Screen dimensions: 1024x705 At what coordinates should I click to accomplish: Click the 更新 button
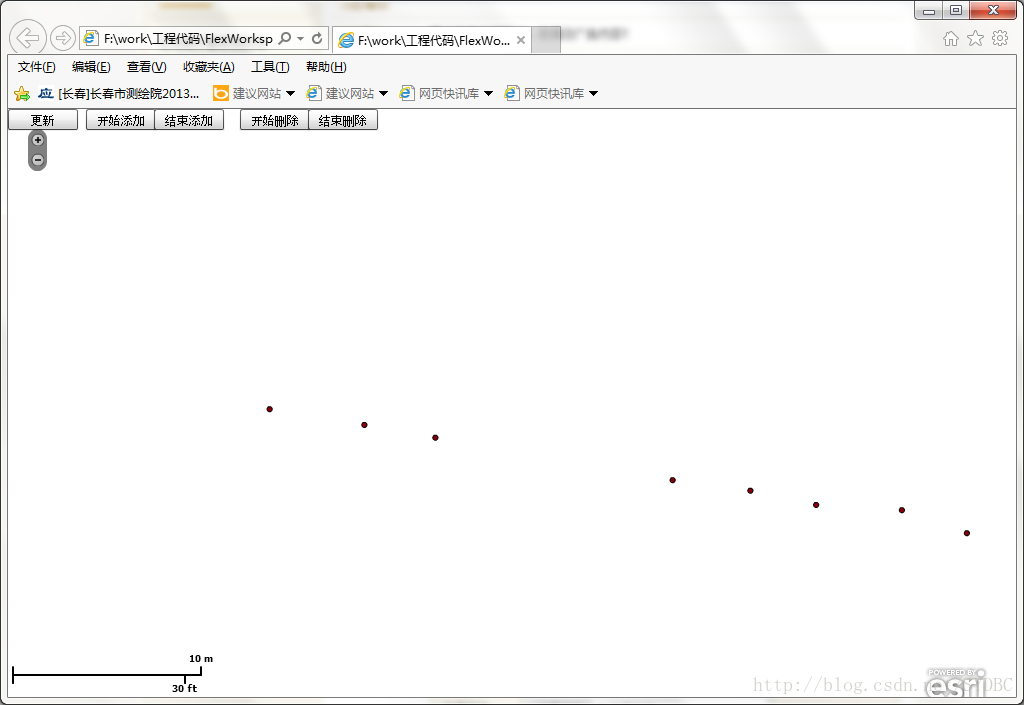pyautogui.click(x=43, y=120)
